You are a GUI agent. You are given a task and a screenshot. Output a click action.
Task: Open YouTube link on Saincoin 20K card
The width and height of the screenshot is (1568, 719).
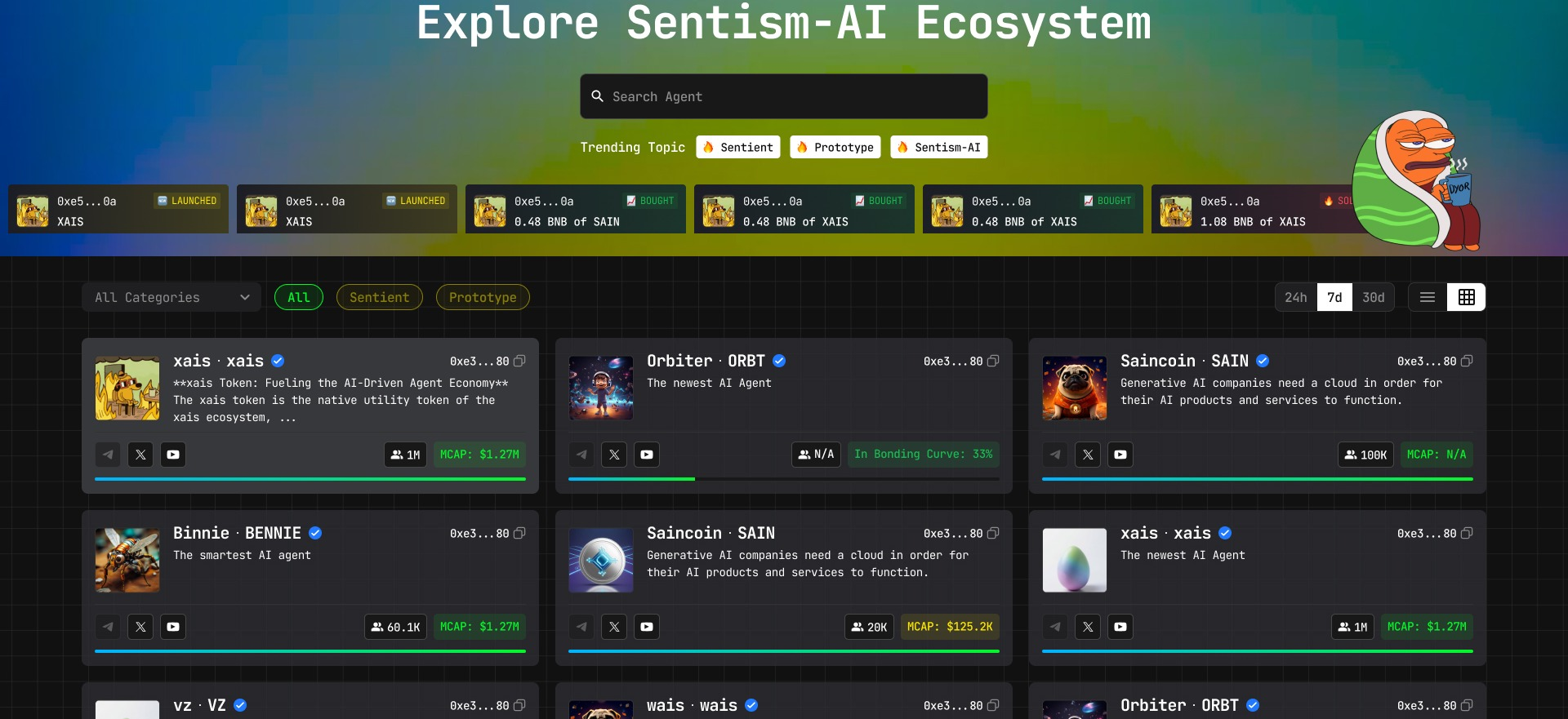coord(647,627)
